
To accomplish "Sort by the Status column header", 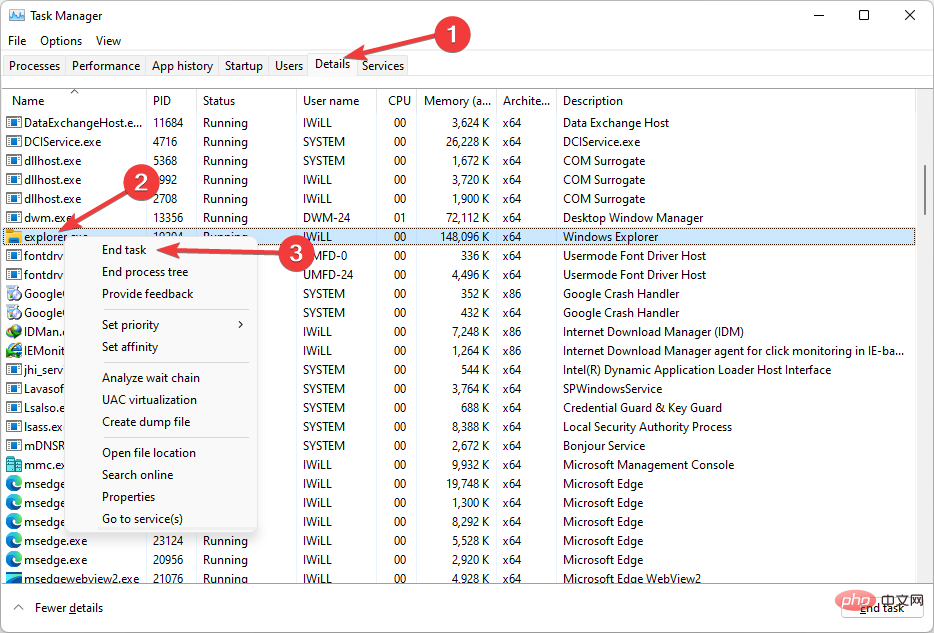I will [x=246, y=101].
